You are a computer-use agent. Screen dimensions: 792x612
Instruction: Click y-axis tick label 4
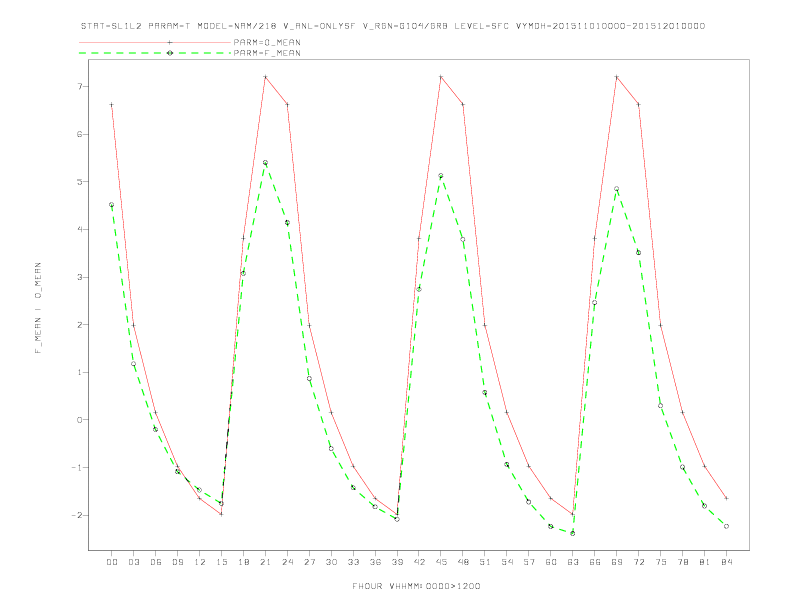pos(80,229)
